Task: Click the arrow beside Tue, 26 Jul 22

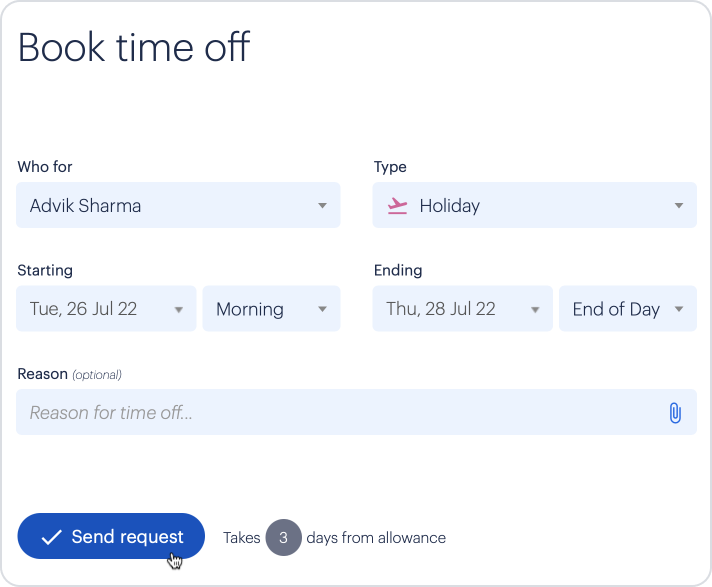Action: pyautogui.click(x=179, y=310)
